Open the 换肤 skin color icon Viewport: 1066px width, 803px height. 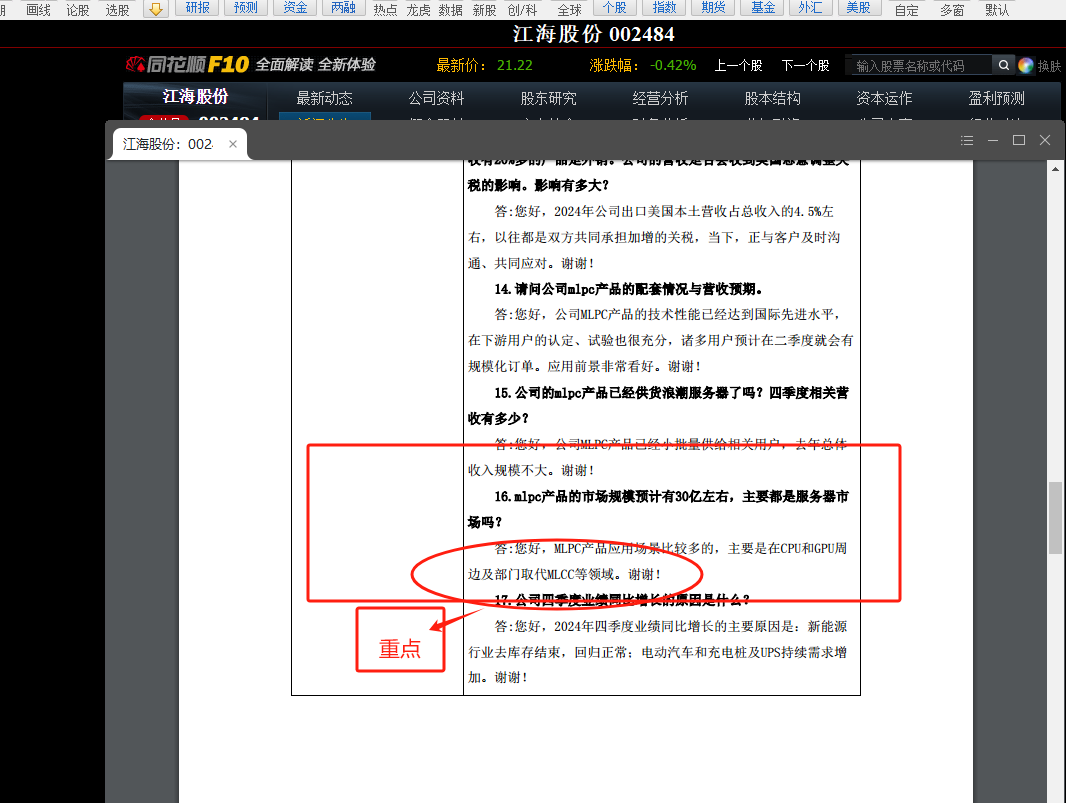point(1026,65)
